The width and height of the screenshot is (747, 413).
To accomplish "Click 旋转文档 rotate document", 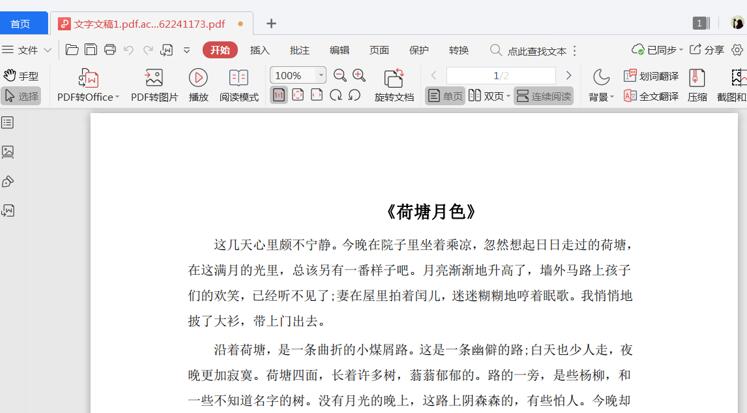I will 394,85.
